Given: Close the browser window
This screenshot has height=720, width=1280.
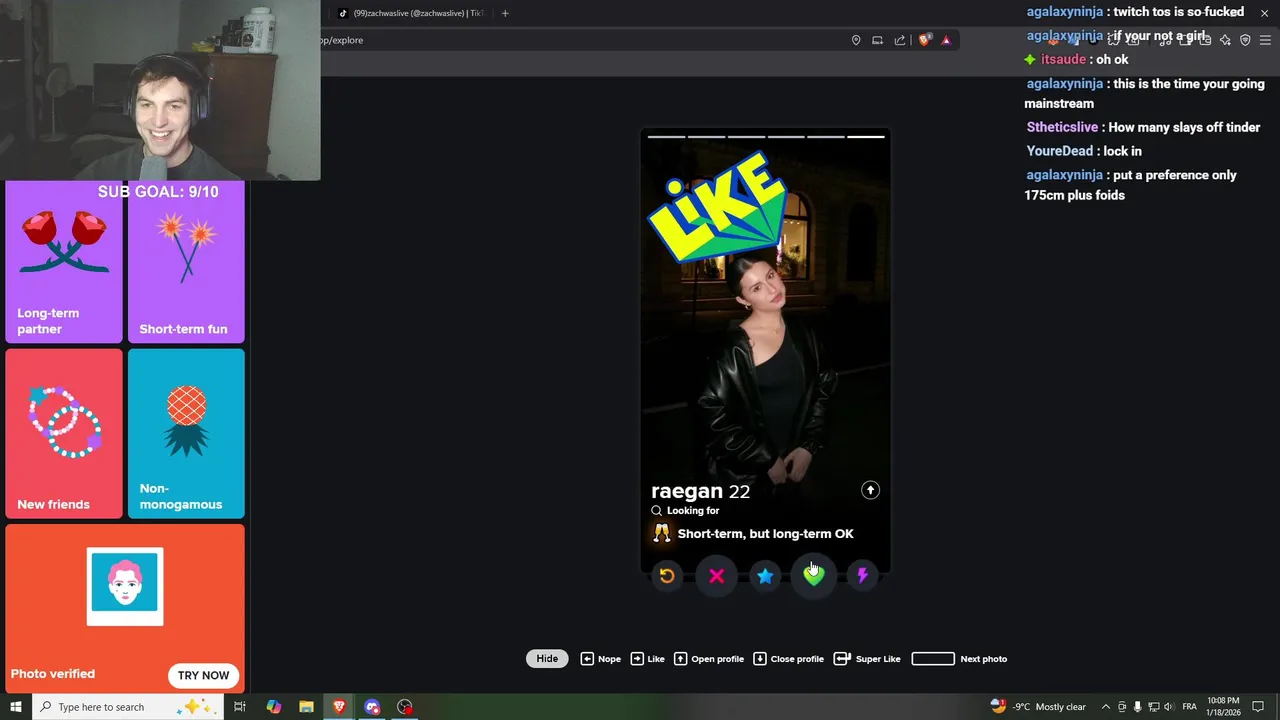Looking at the screenshot, I should coord(1264,12).
